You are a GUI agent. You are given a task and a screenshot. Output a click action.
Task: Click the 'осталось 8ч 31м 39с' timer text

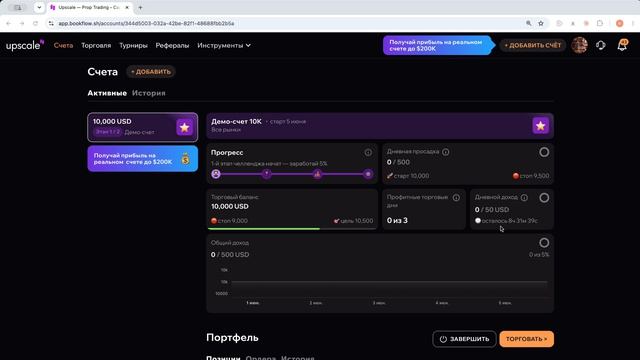tap(506, 221)
